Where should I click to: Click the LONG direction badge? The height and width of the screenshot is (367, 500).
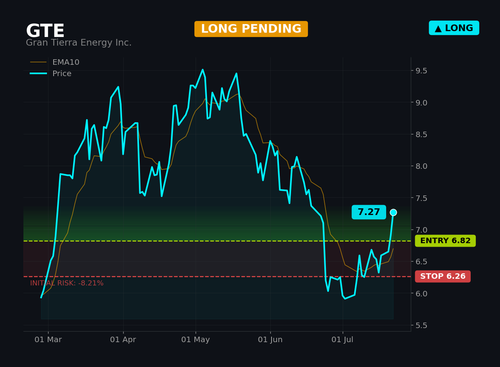point(454,28)
